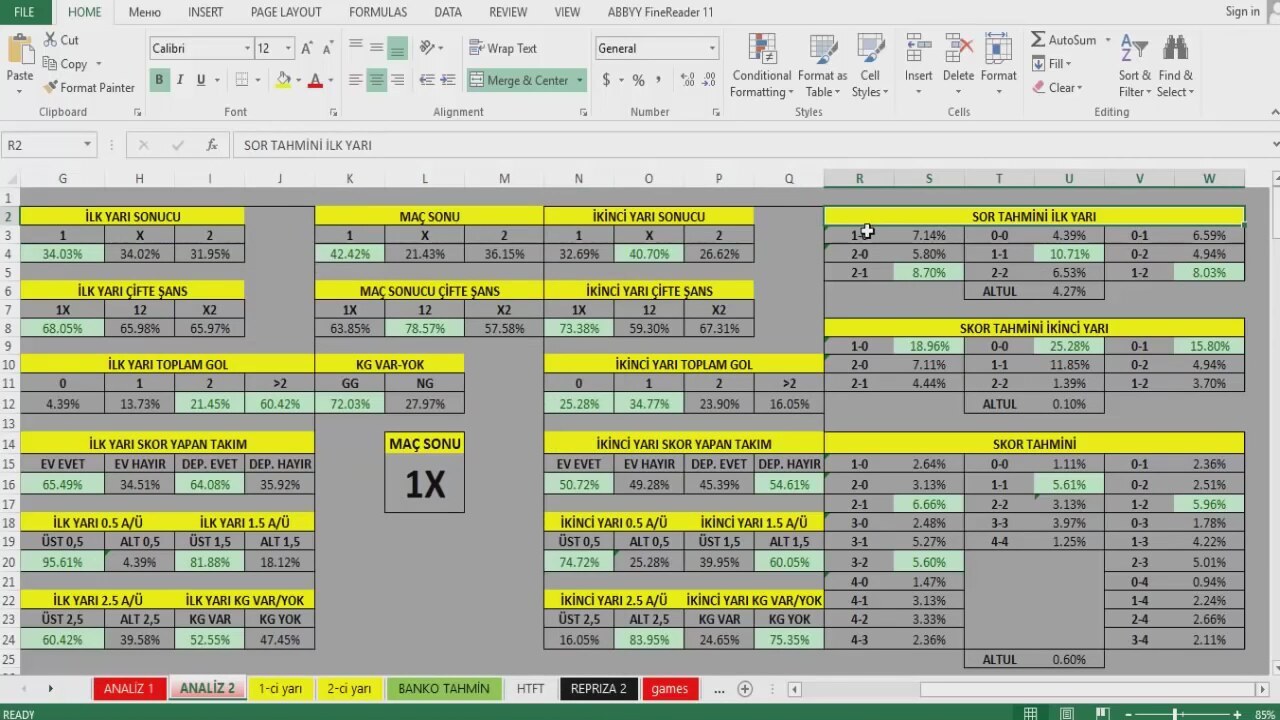Toggle Underline formatting

(201, 80)
